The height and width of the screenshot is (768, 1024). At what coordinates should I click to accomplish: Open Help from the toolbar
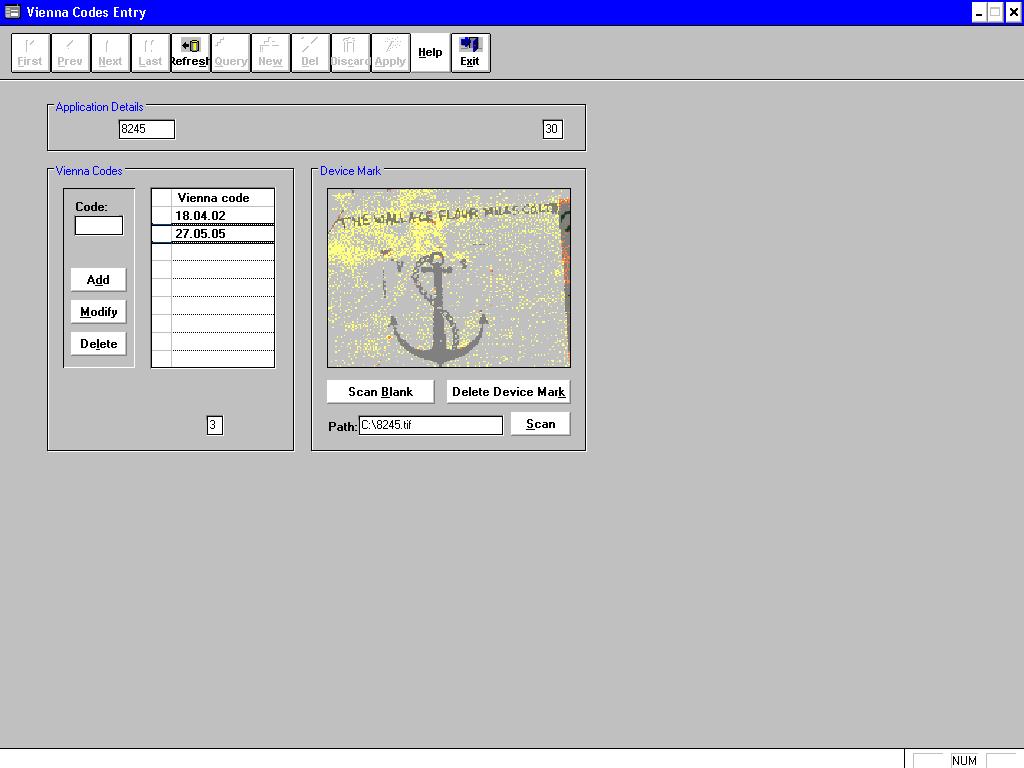pyautogui.click(x=430, y=53)
